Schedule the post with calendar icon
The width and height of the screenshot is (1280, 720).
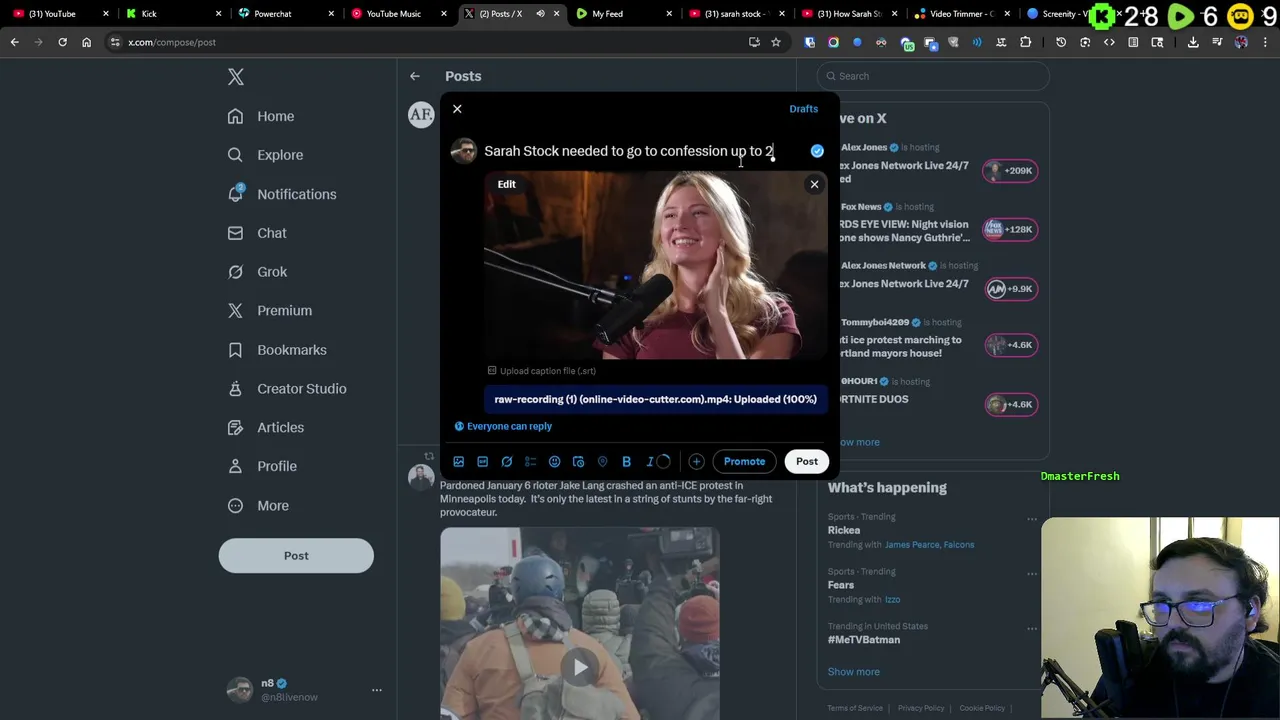click(578, 461)
